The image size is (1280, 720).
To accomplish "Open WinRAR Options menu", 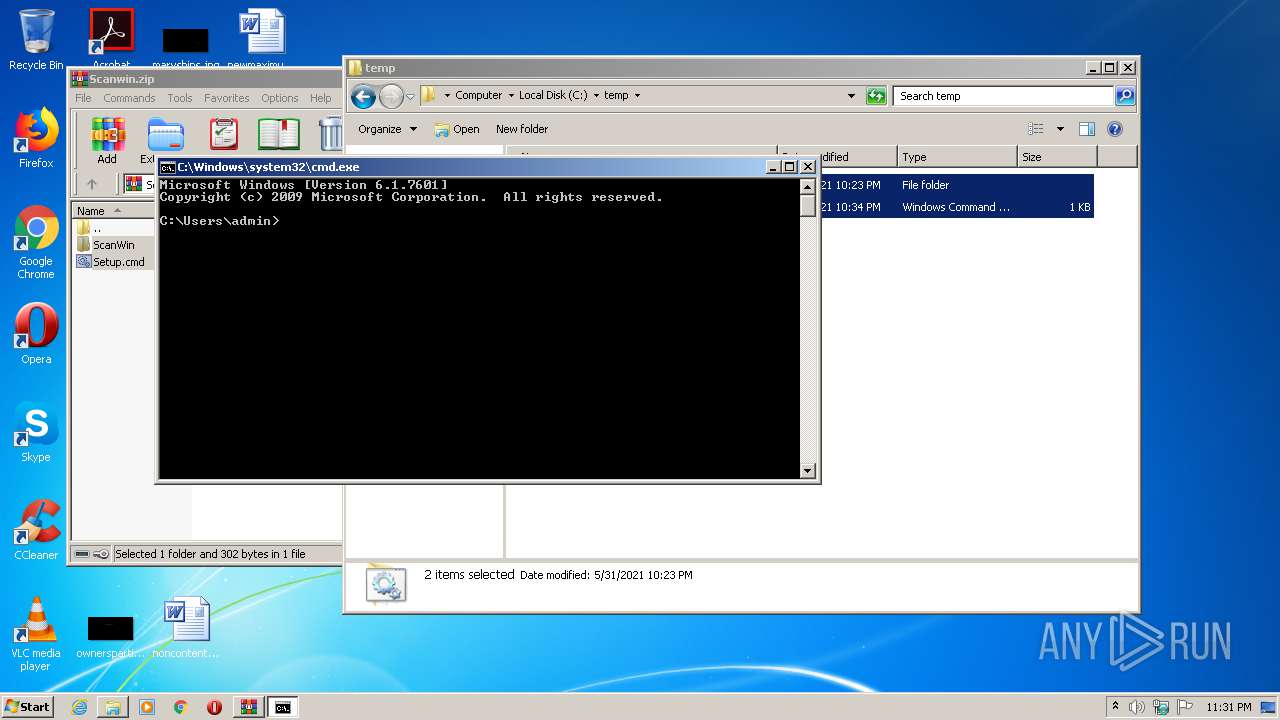I will pos(280,98).
